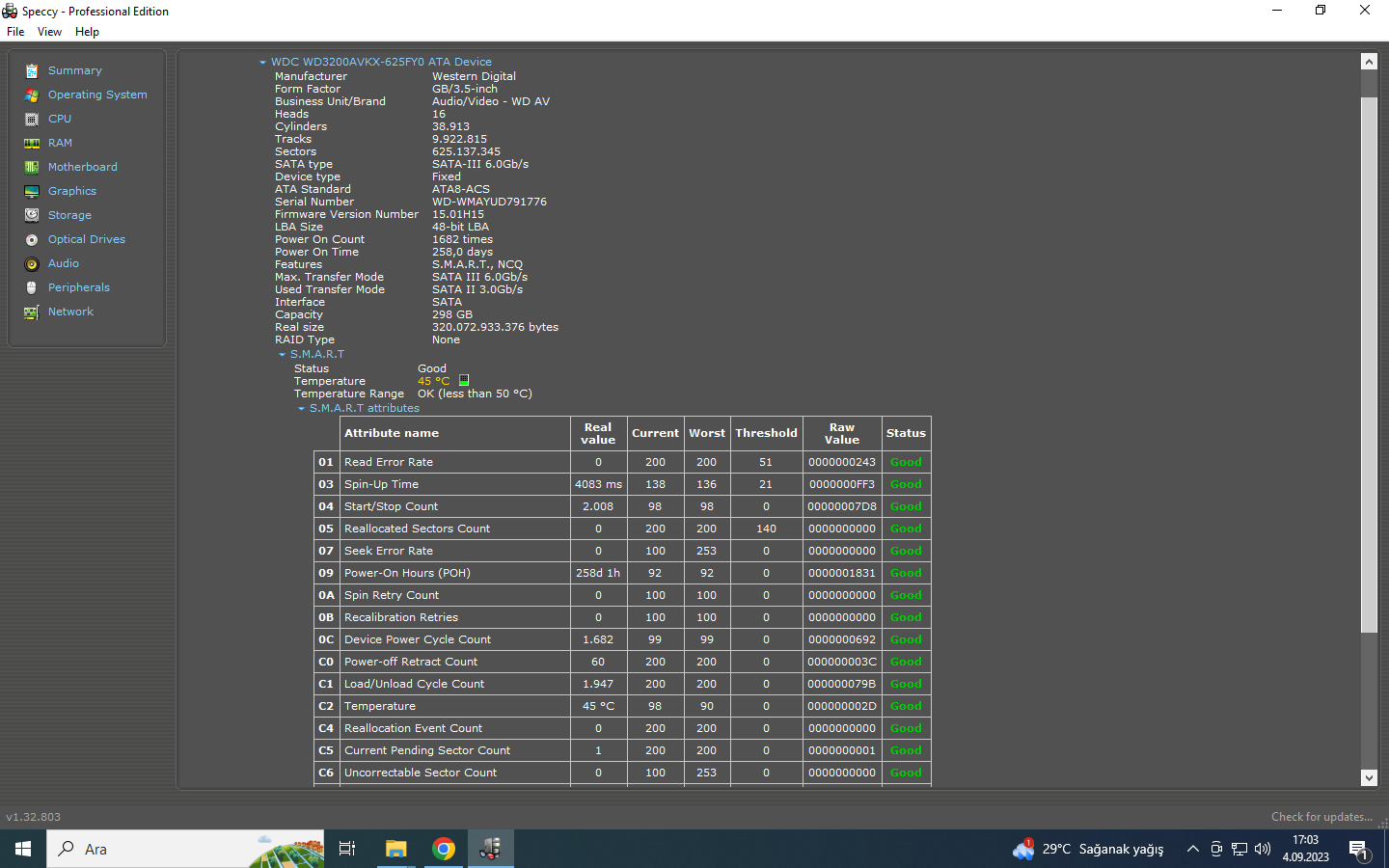
Task: Click the Storage drive icon
Action: [32, 215]
